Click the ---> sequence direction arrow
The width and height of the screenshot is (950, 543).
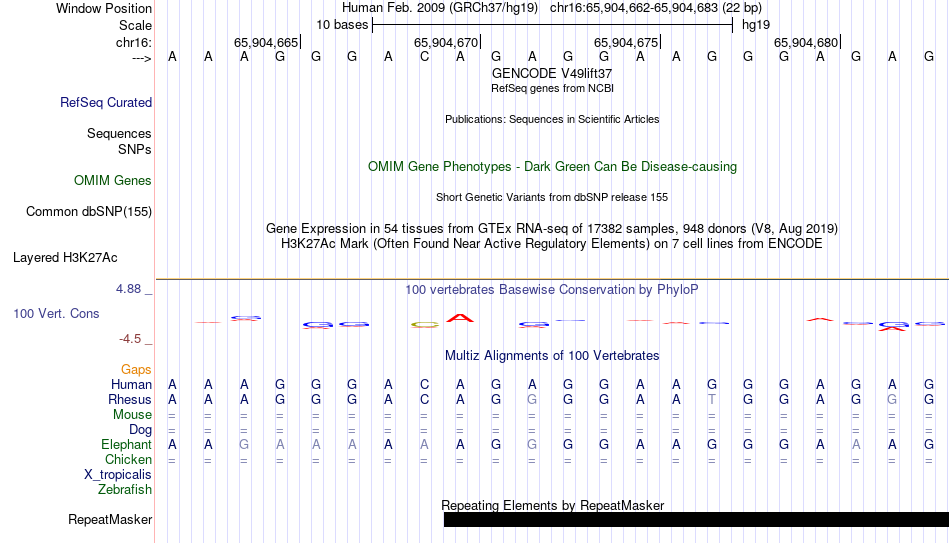(142, 58)
